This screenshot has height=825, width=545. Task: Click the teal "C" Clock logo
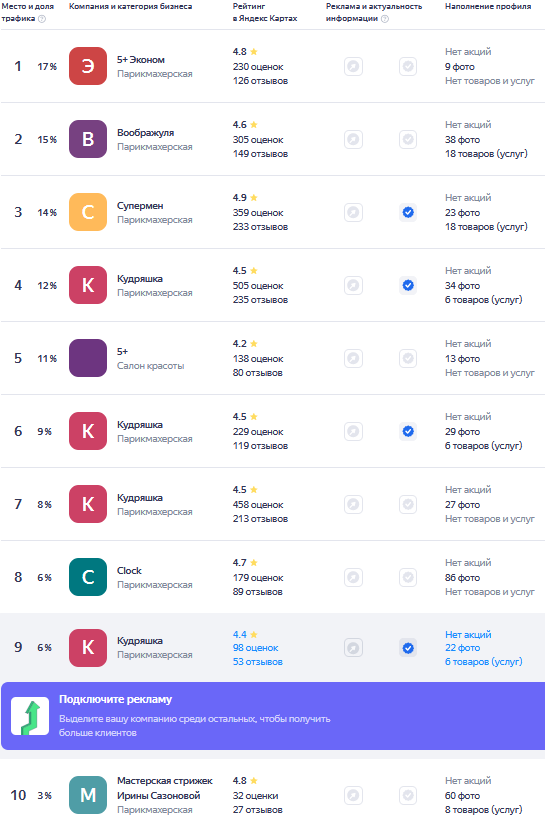(x=88, y=577)
